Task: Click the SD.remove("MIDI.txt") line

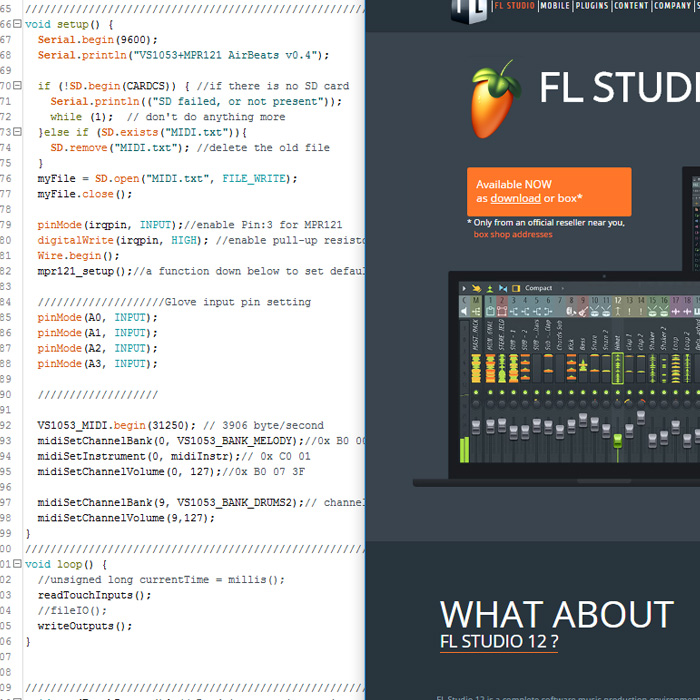Action: click(190, 147)
